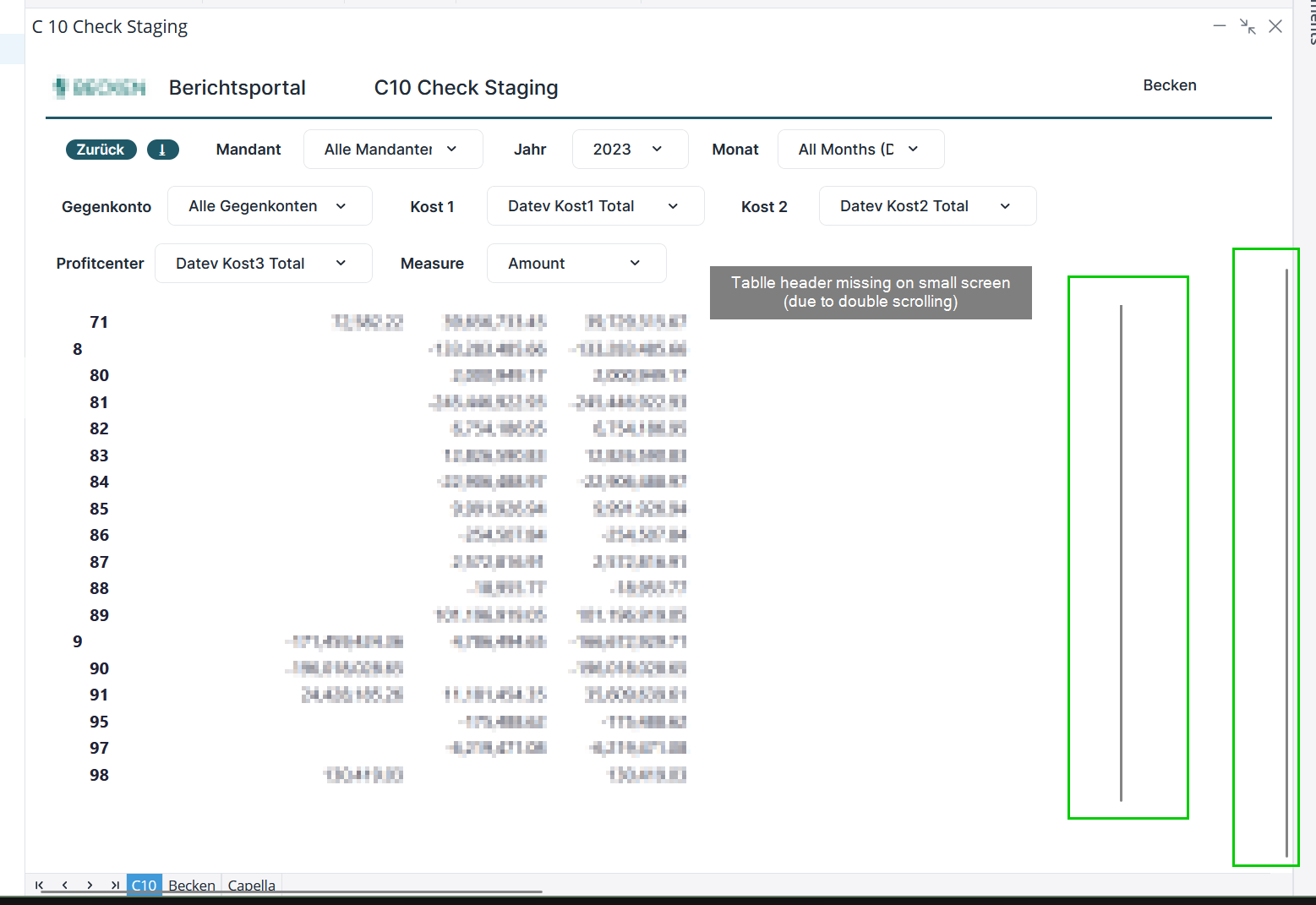Switch to the Becken sheet tab

(x=191, y=885)
